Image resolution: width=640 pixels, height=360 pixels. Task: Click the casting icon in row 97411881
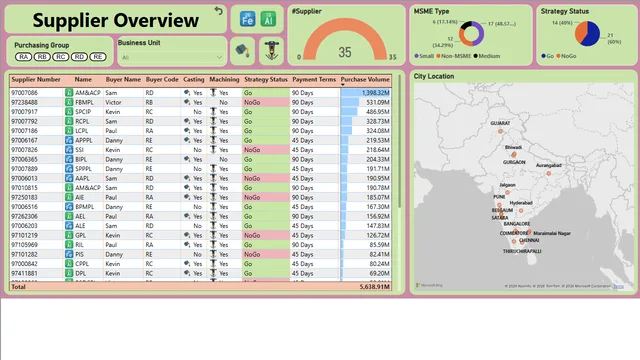click(x=187, y=273)
